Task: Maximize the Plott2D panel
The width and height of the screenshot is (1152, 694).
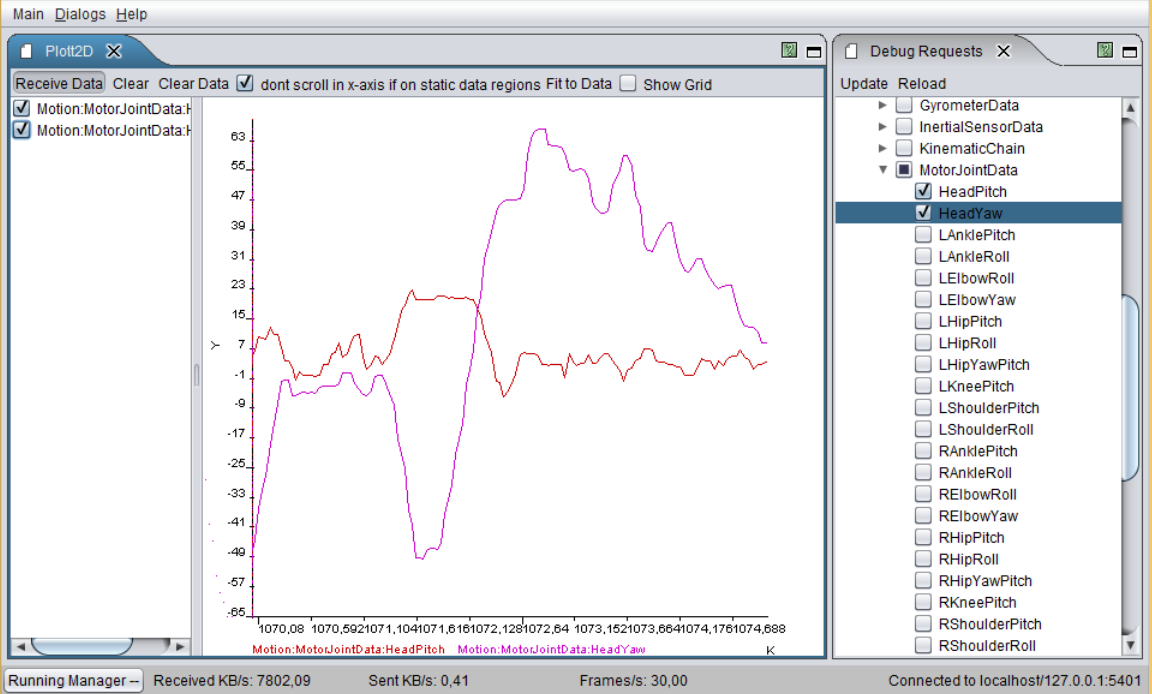Action: point(813,52)
